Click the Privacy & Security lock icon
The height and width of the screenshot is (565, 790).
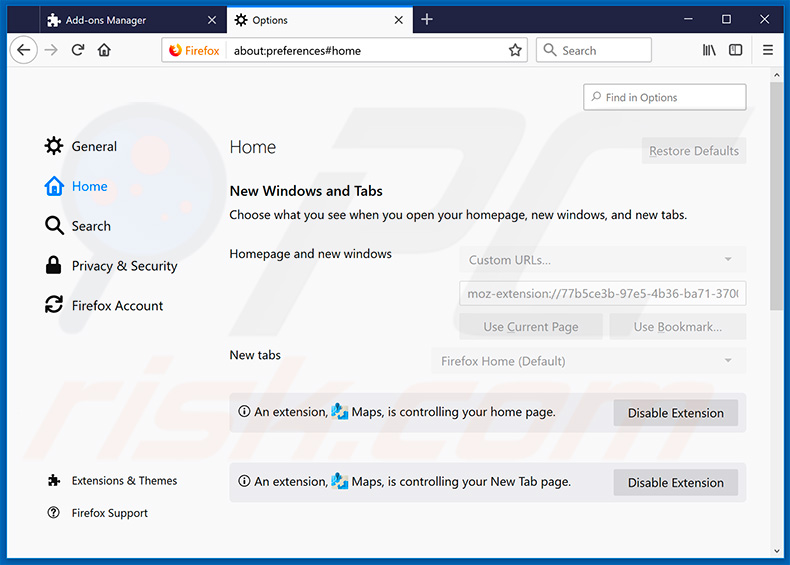[53, 265]
